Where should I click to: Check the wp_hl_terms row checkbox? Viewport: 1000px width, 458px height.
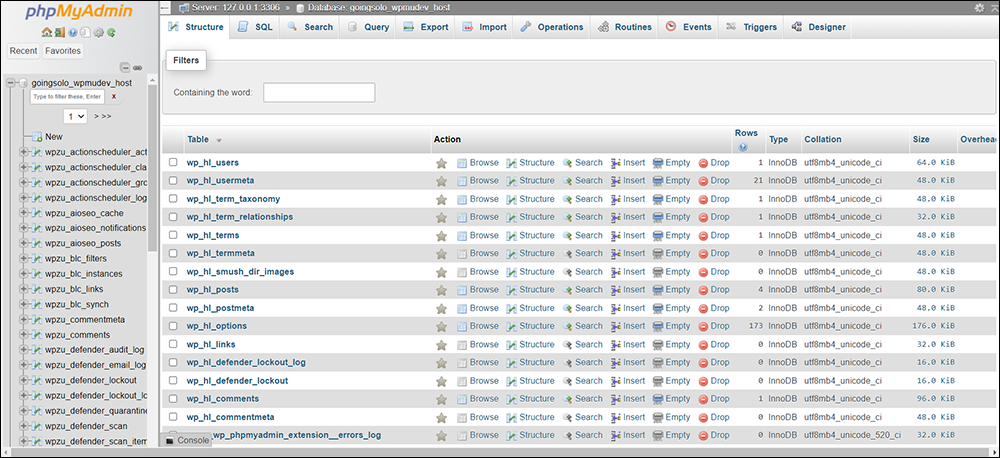[173, 235]
